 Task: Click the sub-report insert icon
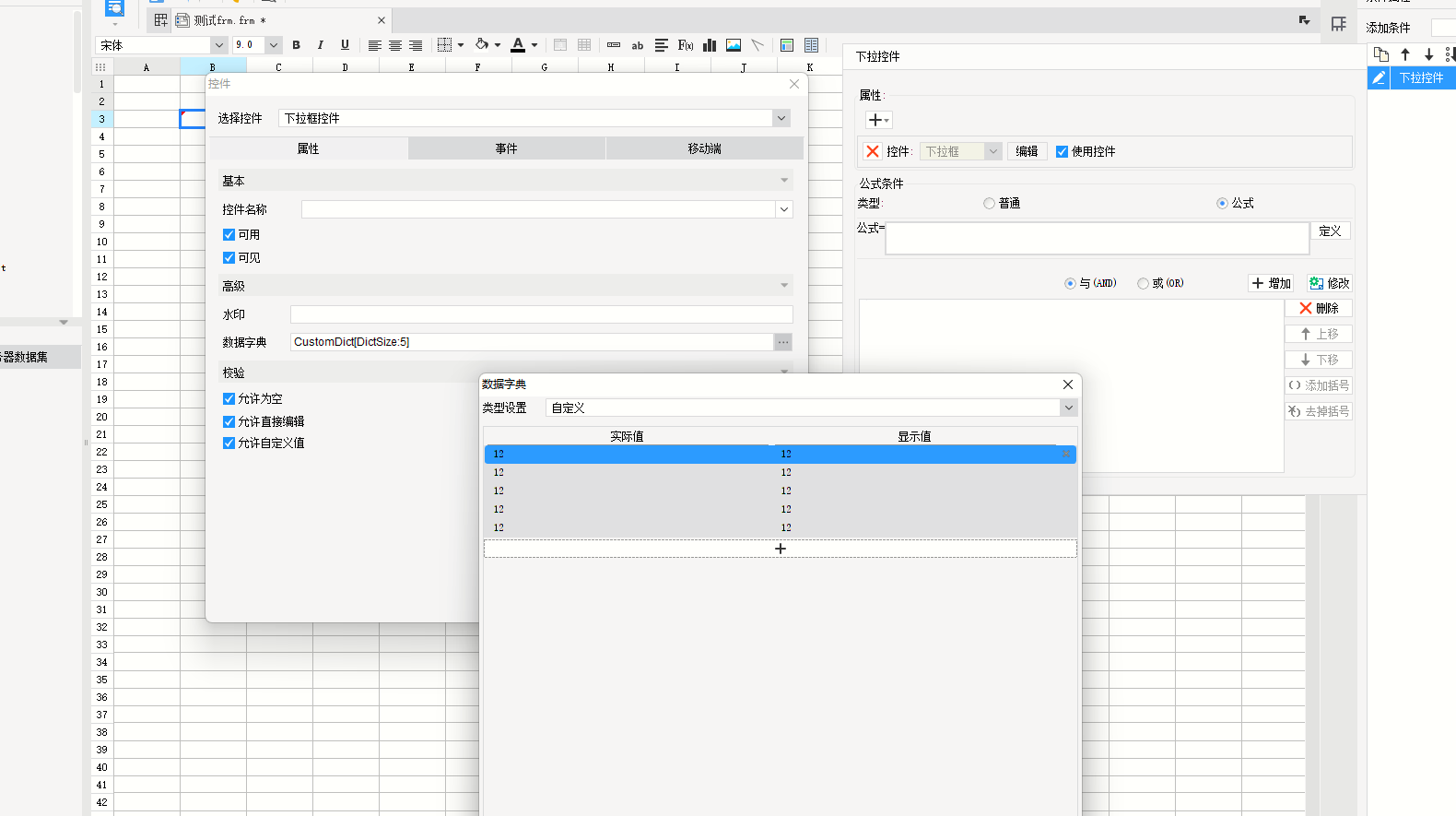(x=787, y=45)
